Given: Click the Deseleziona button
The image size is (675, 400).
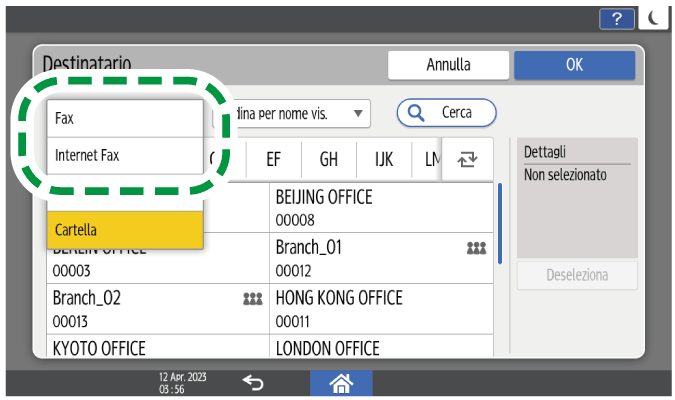Looking at the screenshot, I should (x=577, y=275).
